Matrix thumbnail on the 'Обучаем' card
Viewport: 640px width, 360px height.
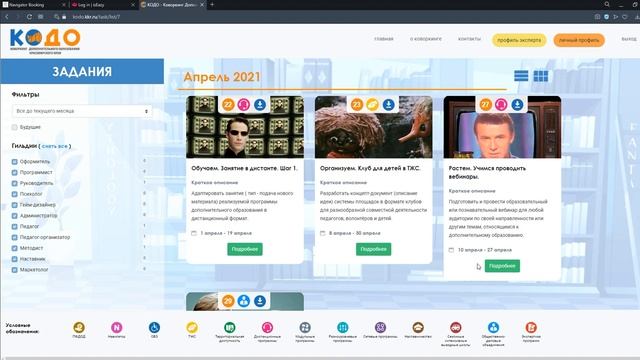[x=245, y=127]
